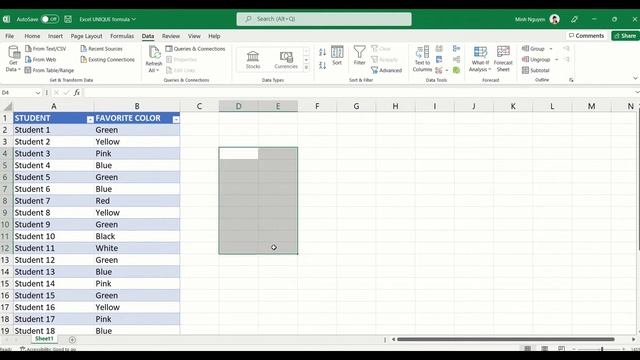Click the Ungroup outline icon
Viewport: 640px width, 360px height.
point(526,60)
